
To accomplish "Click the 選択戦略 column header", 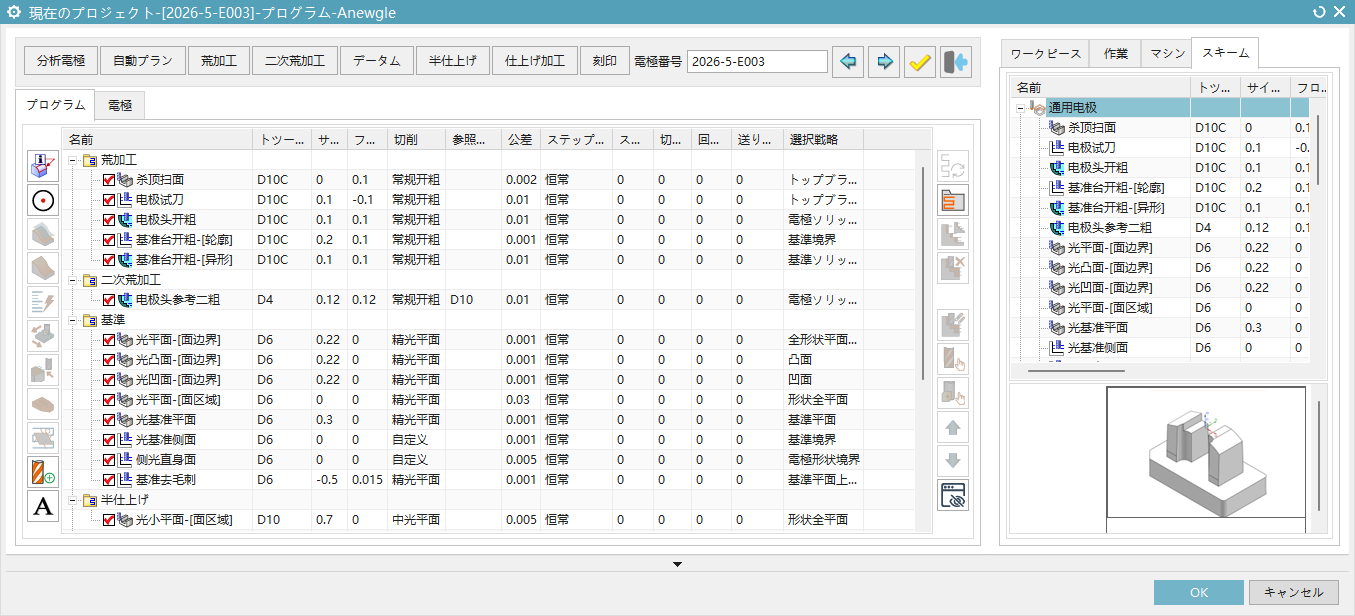I will coord(823,139).
